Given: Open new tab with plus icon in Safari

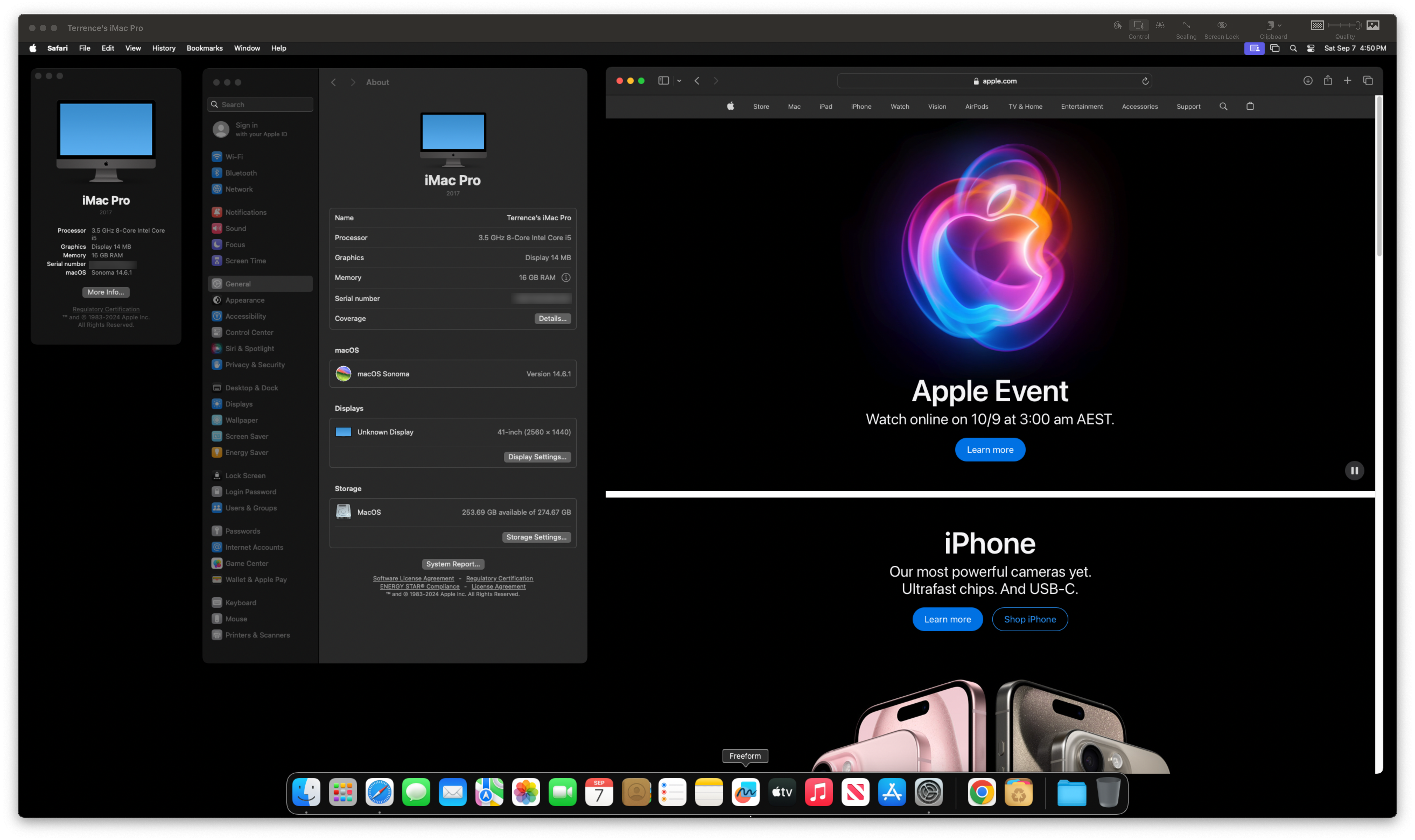Looking at the screenshot, I should [x=1348, y=80].
